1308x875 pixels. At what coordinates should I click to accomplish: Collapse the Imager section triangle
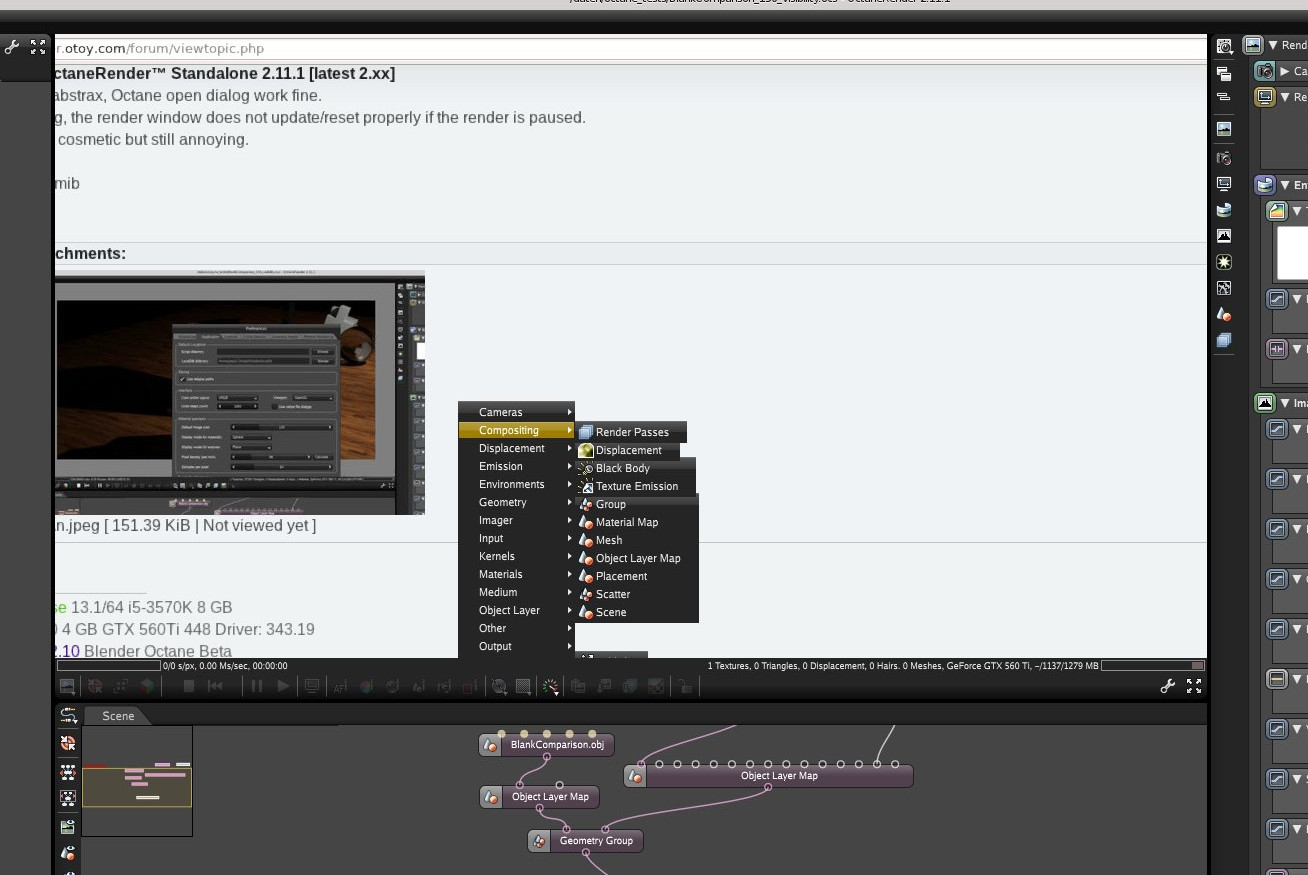tap(1285, 403)
